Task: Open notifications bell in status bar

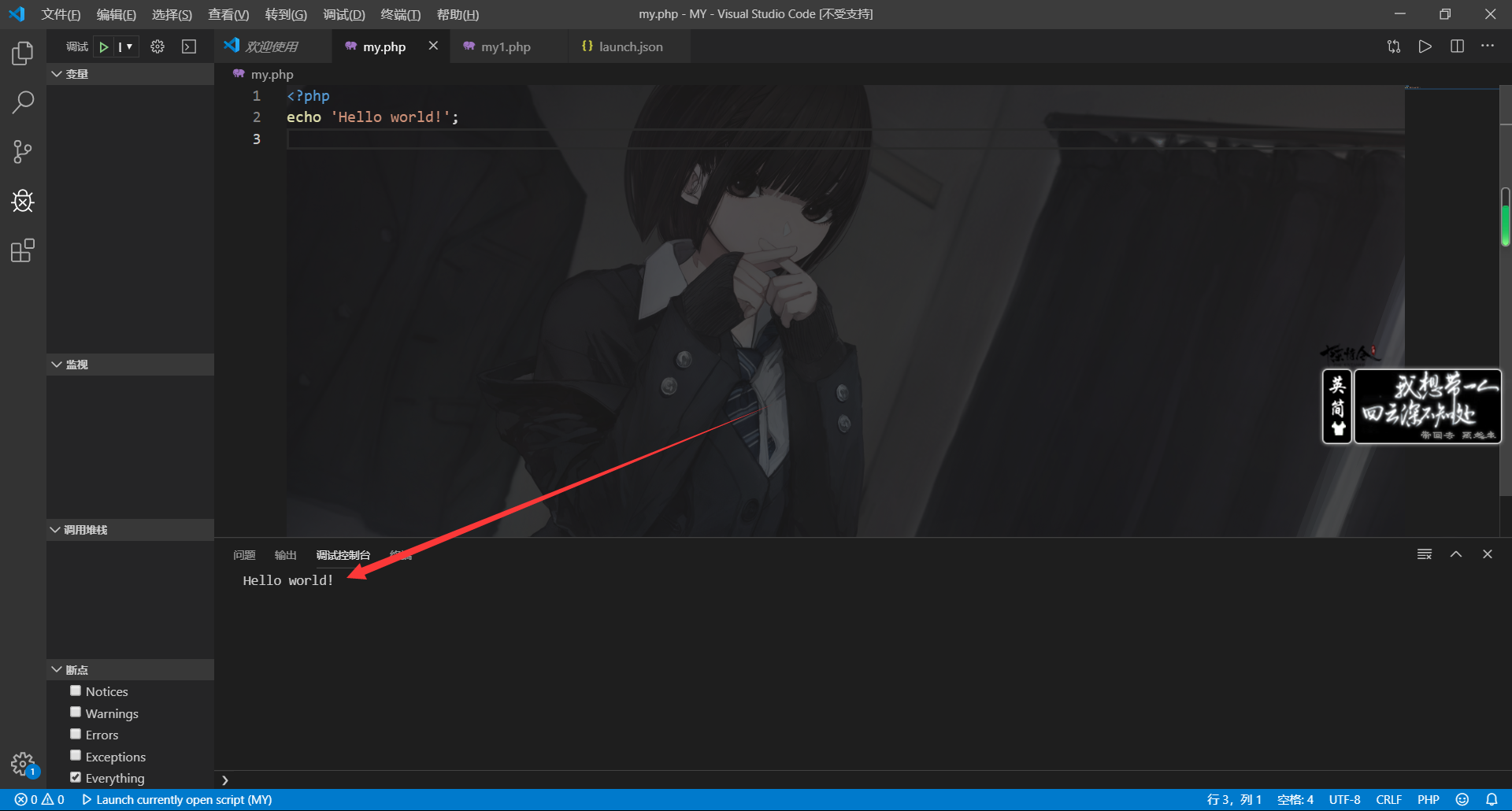Action: pyautogui.click(x=1492, y=799)
